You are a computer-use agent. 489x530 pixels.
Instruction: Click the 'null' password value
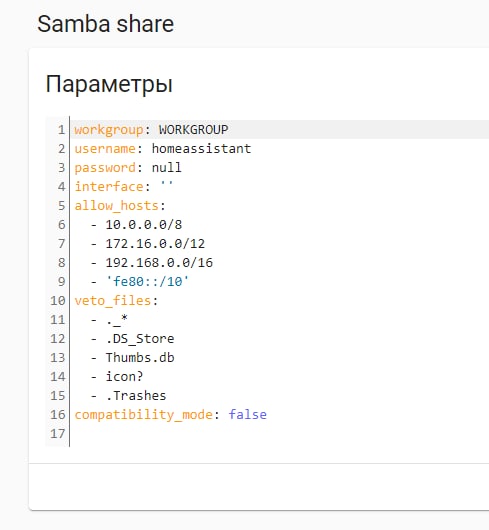[167, 167]
